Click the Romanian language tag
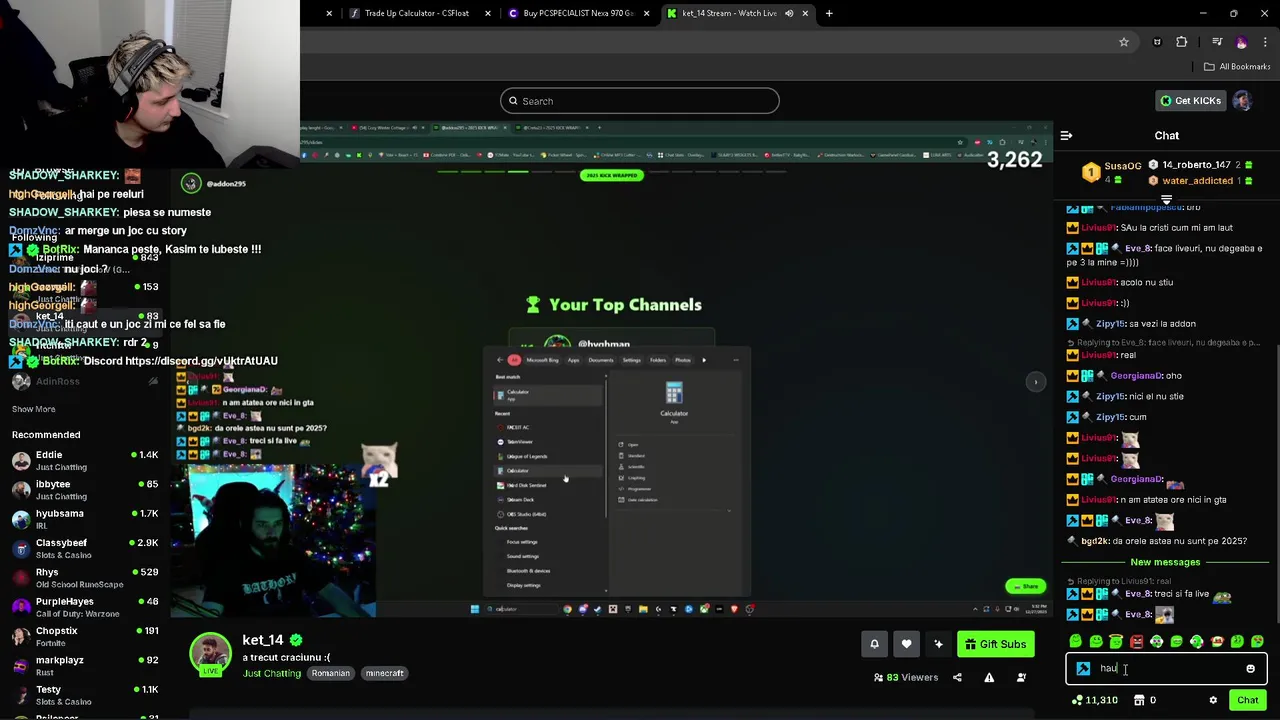The image size is (1280, 720). point(330,673)
